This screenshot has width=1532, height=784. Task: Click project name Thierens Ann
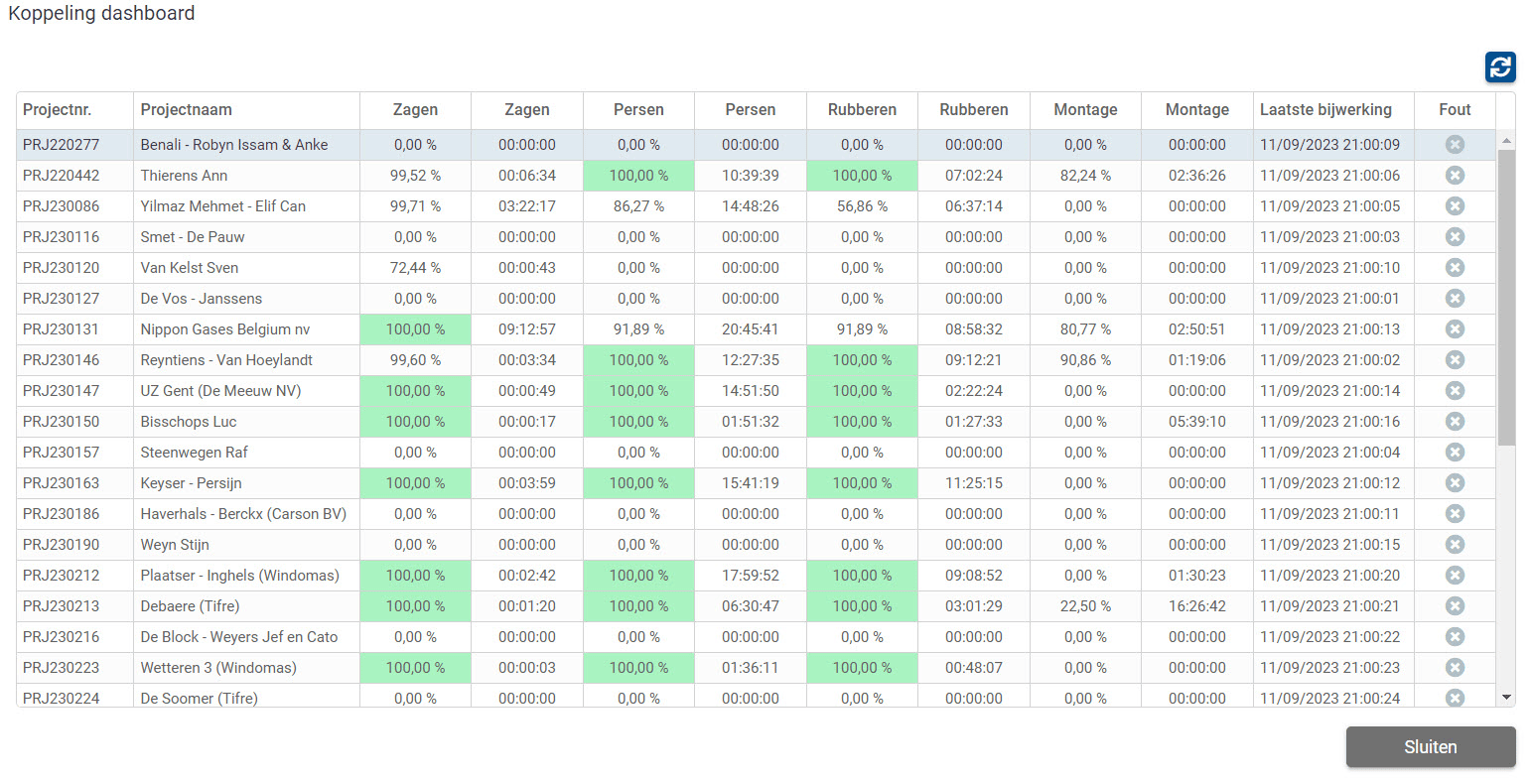[x=184, y=176]
